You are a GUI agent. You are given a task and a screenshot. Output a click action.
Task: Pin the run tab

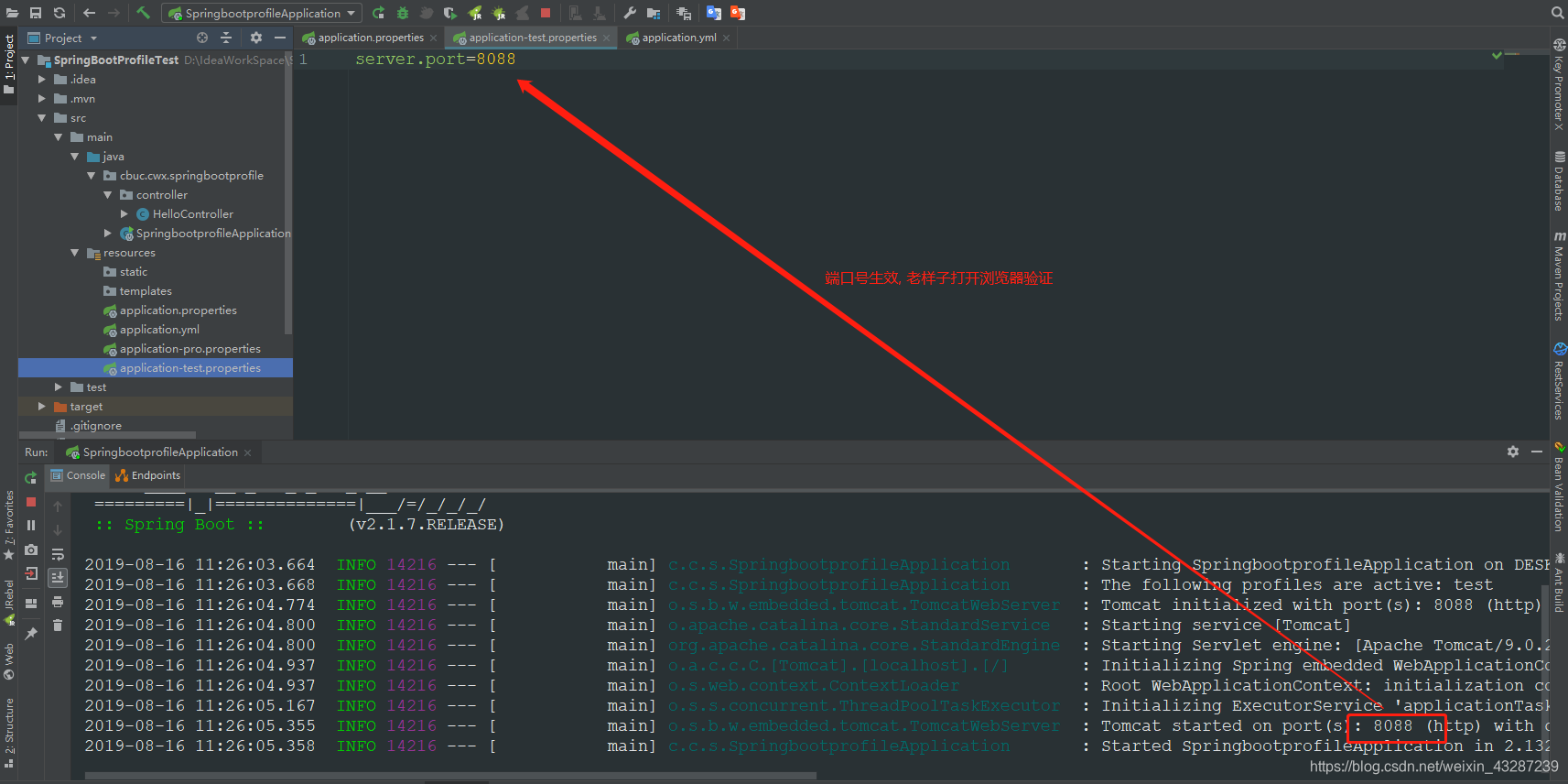click(30, 633)
